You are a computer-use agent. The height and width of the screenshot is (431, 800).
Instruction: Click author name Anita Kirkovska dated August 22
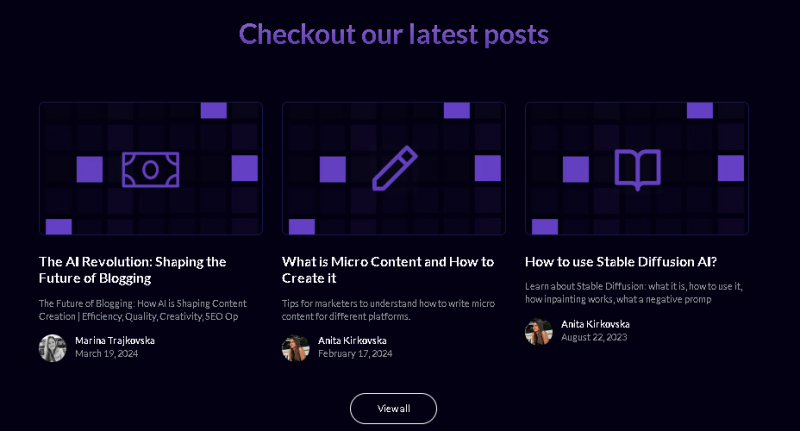click(x=595, y=324)
